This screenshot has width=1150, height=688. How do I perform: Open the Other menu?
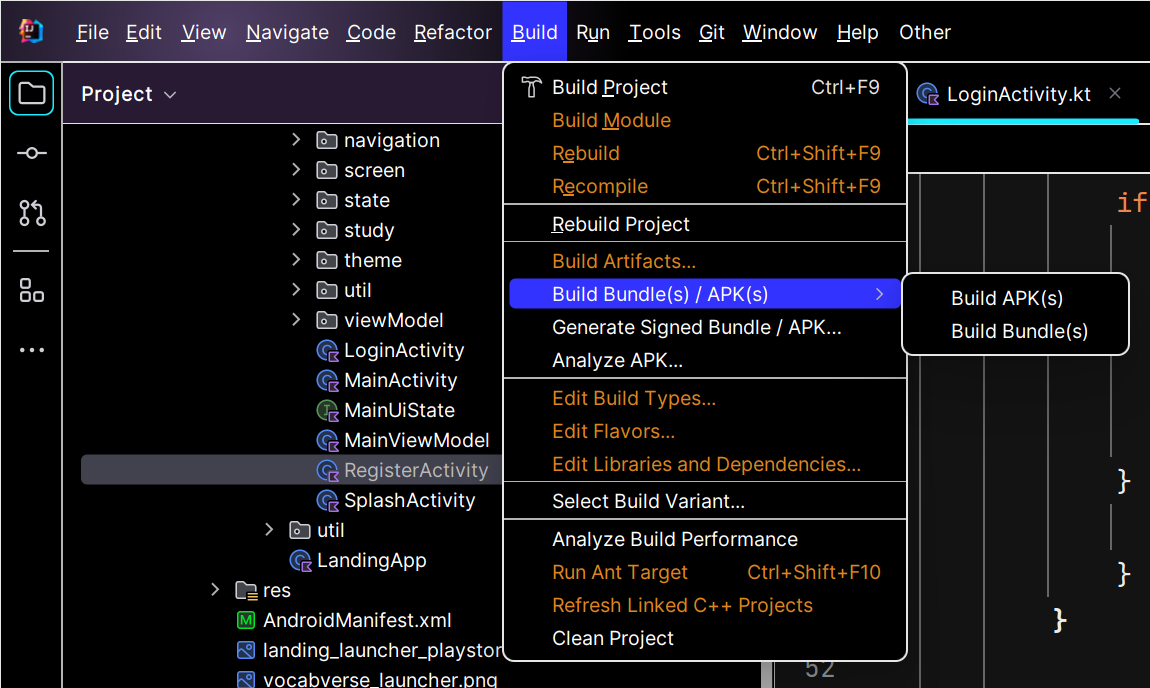tap(925, 32)
